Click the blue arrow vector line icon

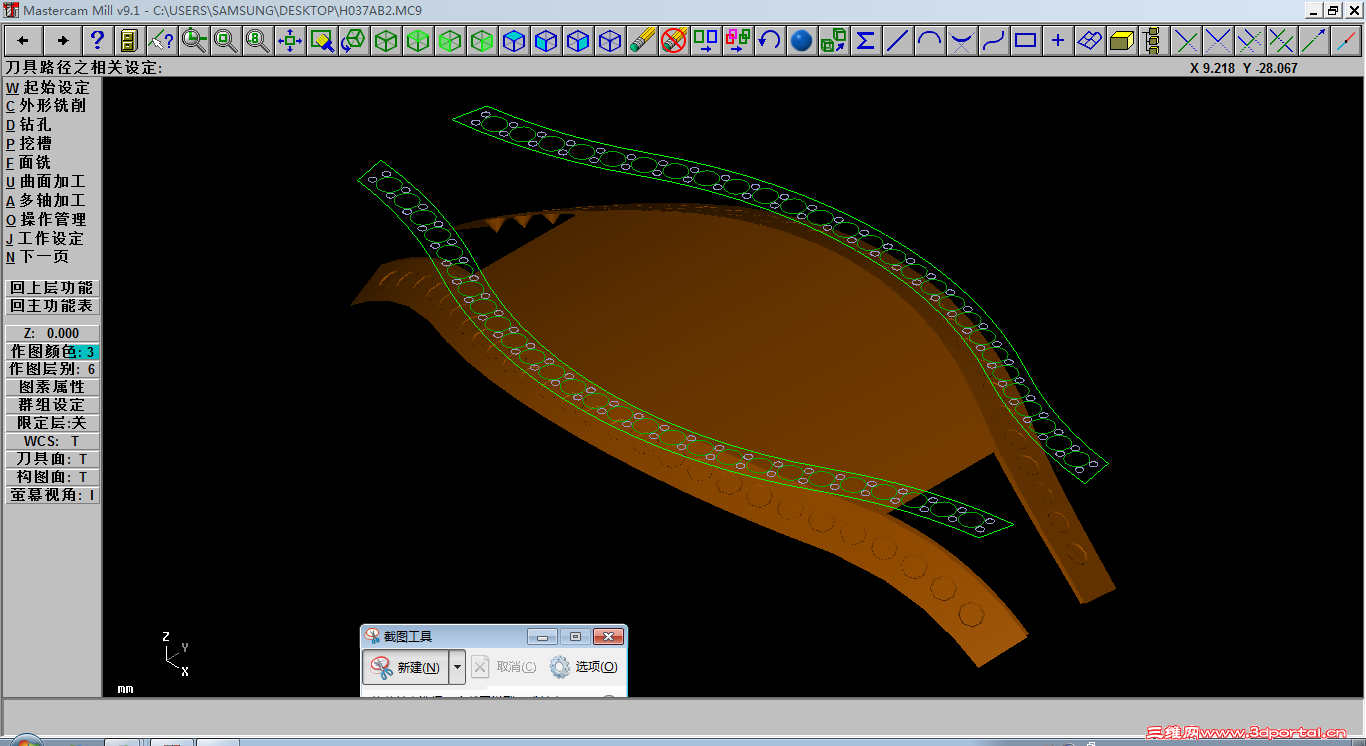(x=1313, y=41)
